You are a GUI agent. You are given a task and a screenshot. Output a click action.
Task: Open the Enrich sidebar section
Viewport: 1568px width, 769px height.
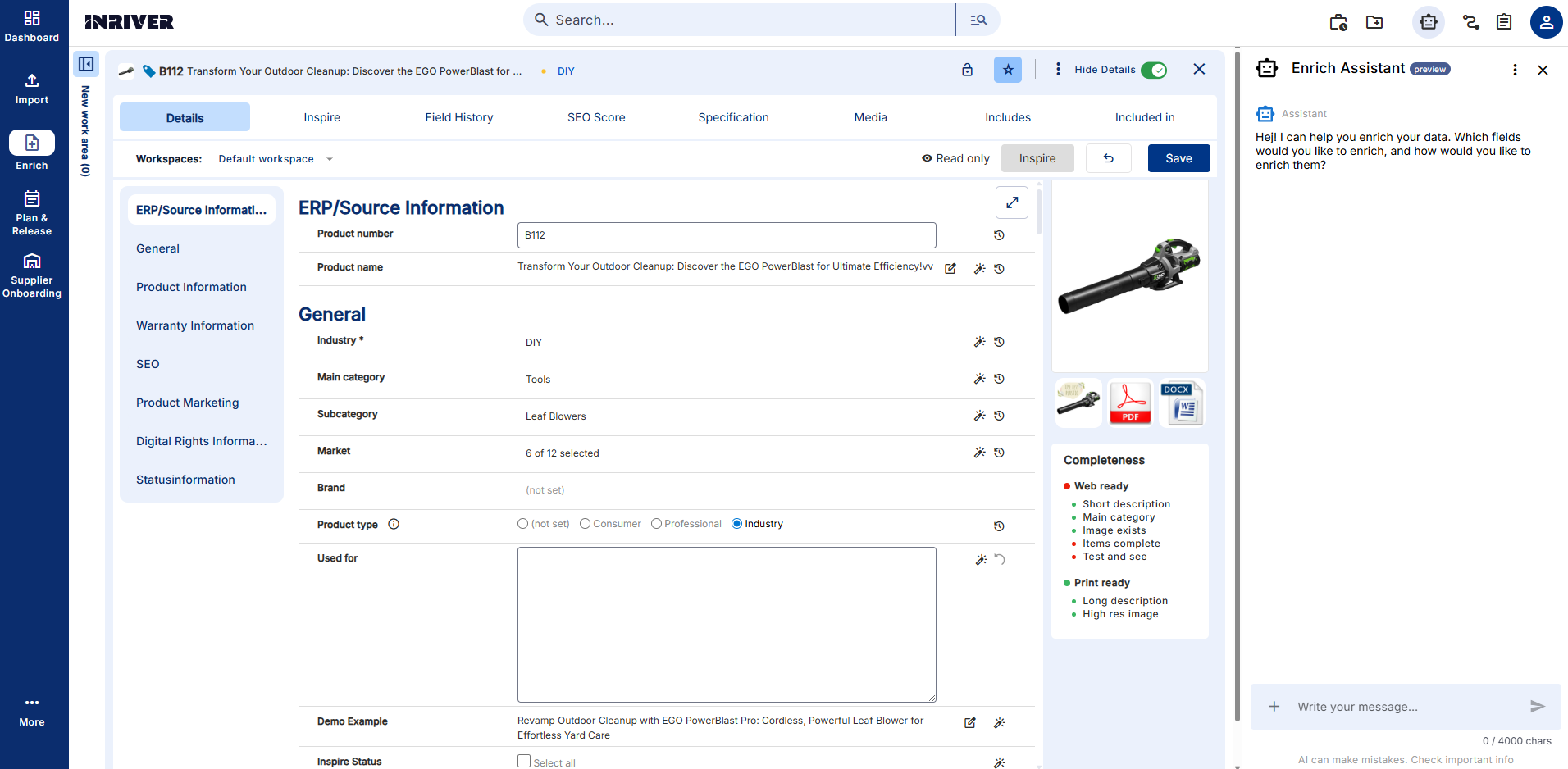32,151
